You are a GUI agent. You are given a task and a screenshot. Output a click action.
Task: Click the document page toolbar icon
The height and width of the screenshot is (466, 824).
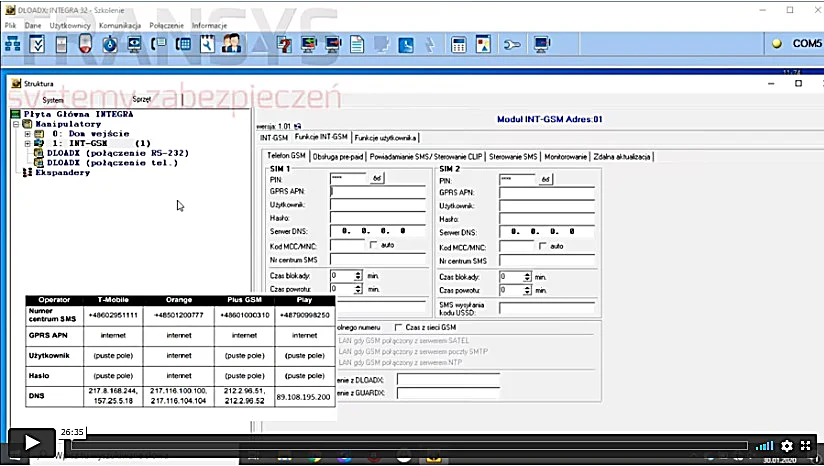point(357,44)
